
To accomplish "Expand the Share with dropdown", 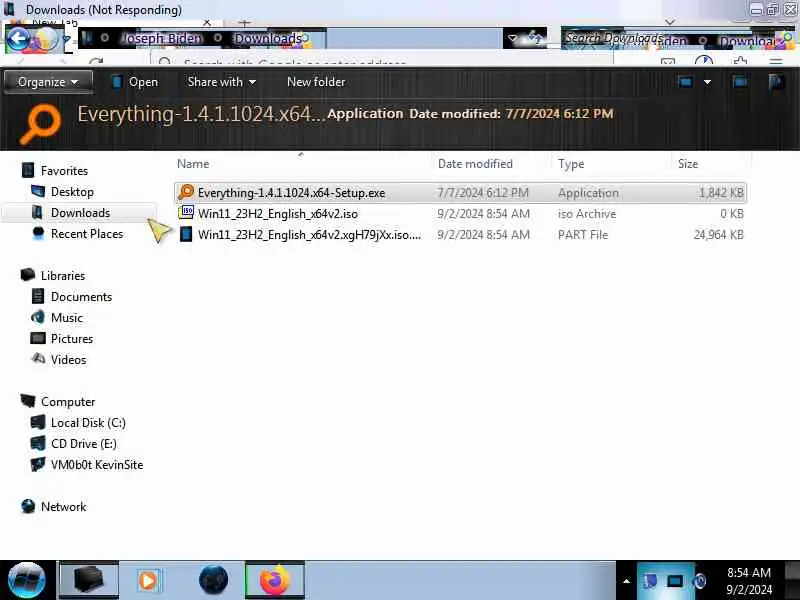I will [221, 82].
